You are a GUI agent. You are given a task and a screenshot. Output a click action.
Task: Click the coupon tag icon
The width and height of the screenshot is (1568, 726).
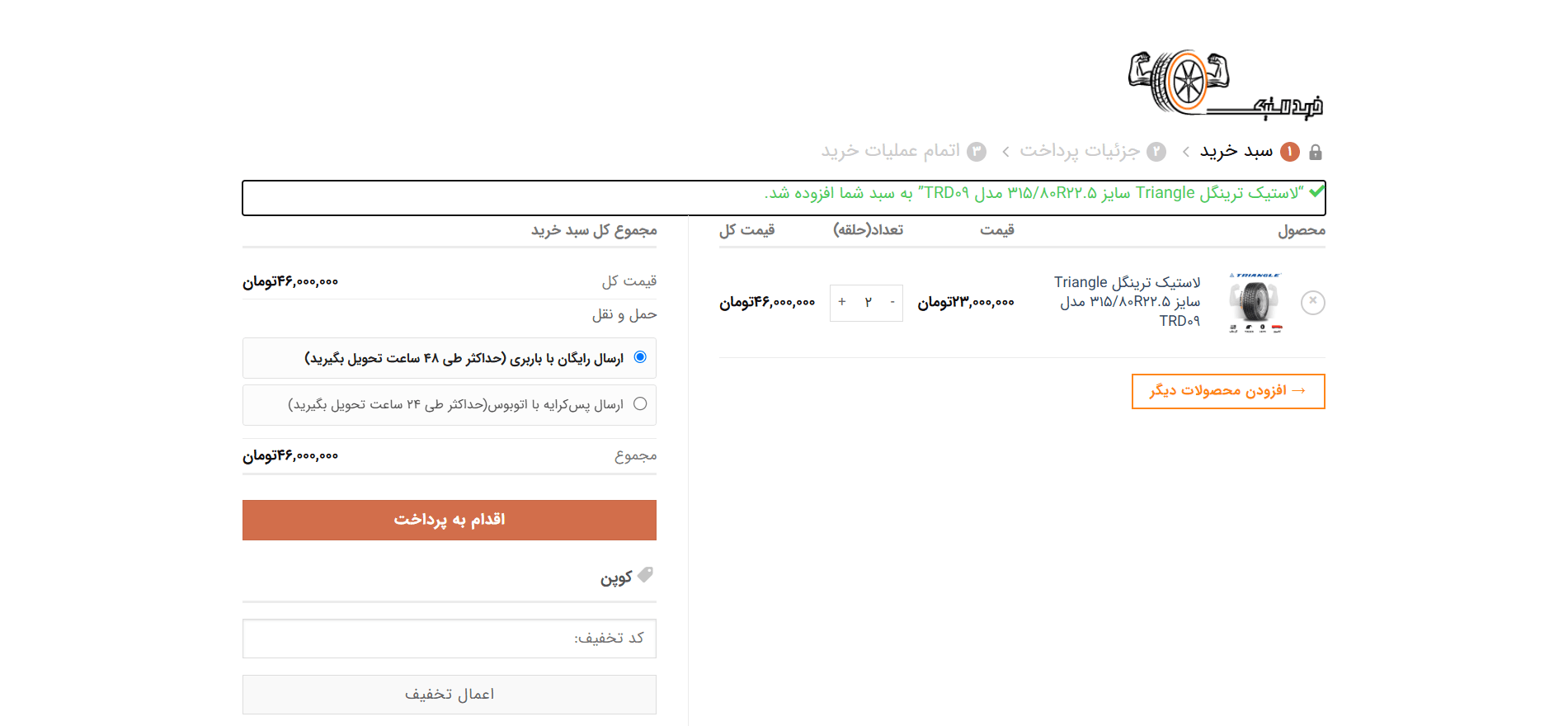coord(645,575)
